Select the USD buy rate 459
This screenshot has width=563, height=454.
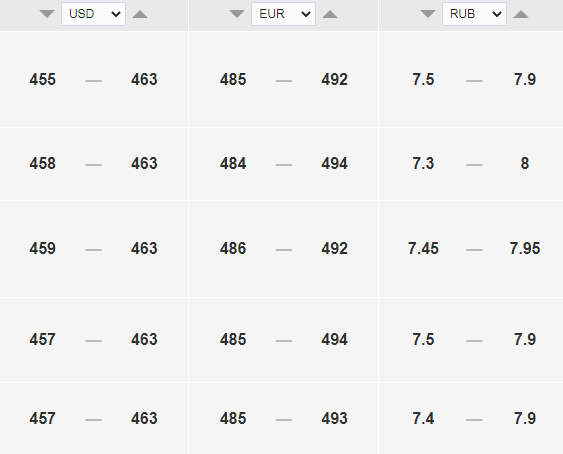(x=43, y=248)
